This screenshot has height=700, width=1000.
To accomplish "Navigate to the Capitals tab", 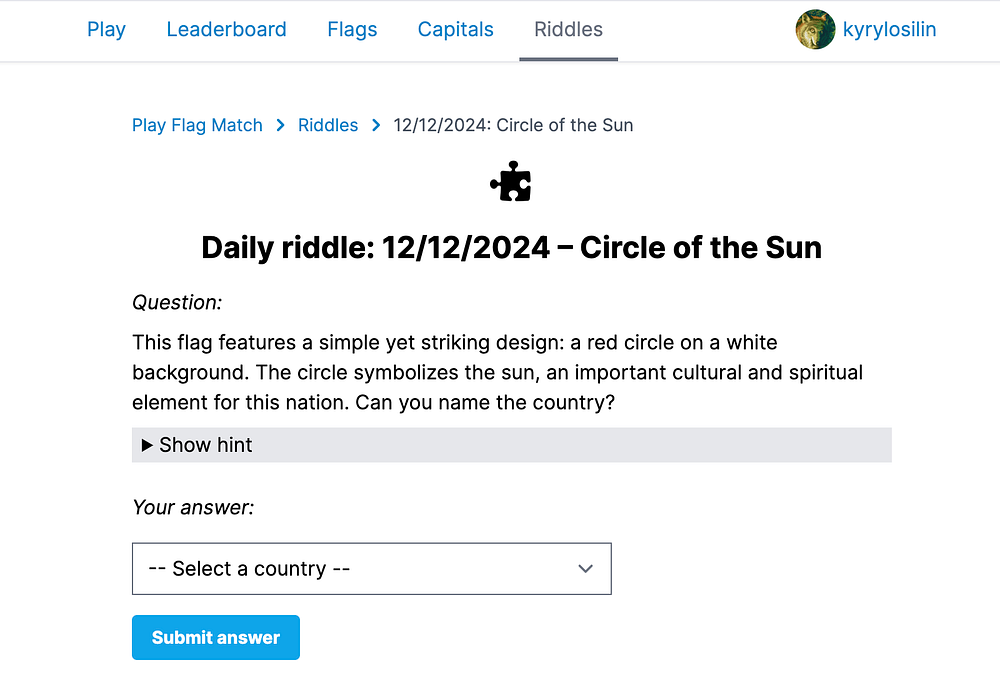I will point(455,30).
